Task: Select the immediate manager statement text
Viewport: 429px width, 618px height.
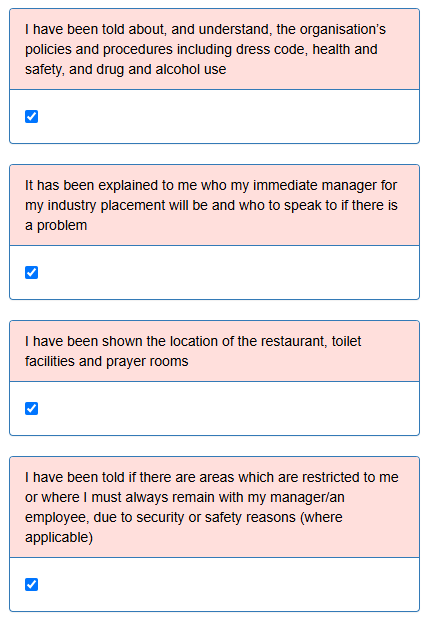Action: pyautogui.click(x=211, y=205)
